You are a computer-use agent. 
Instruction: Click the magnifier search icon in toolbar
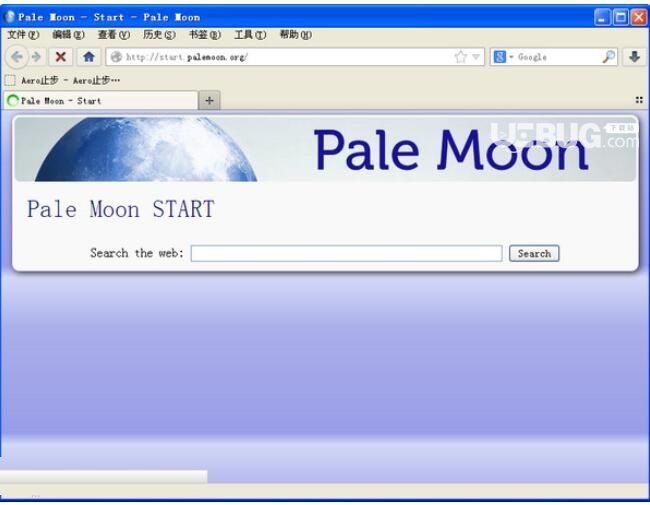[608, 57]
